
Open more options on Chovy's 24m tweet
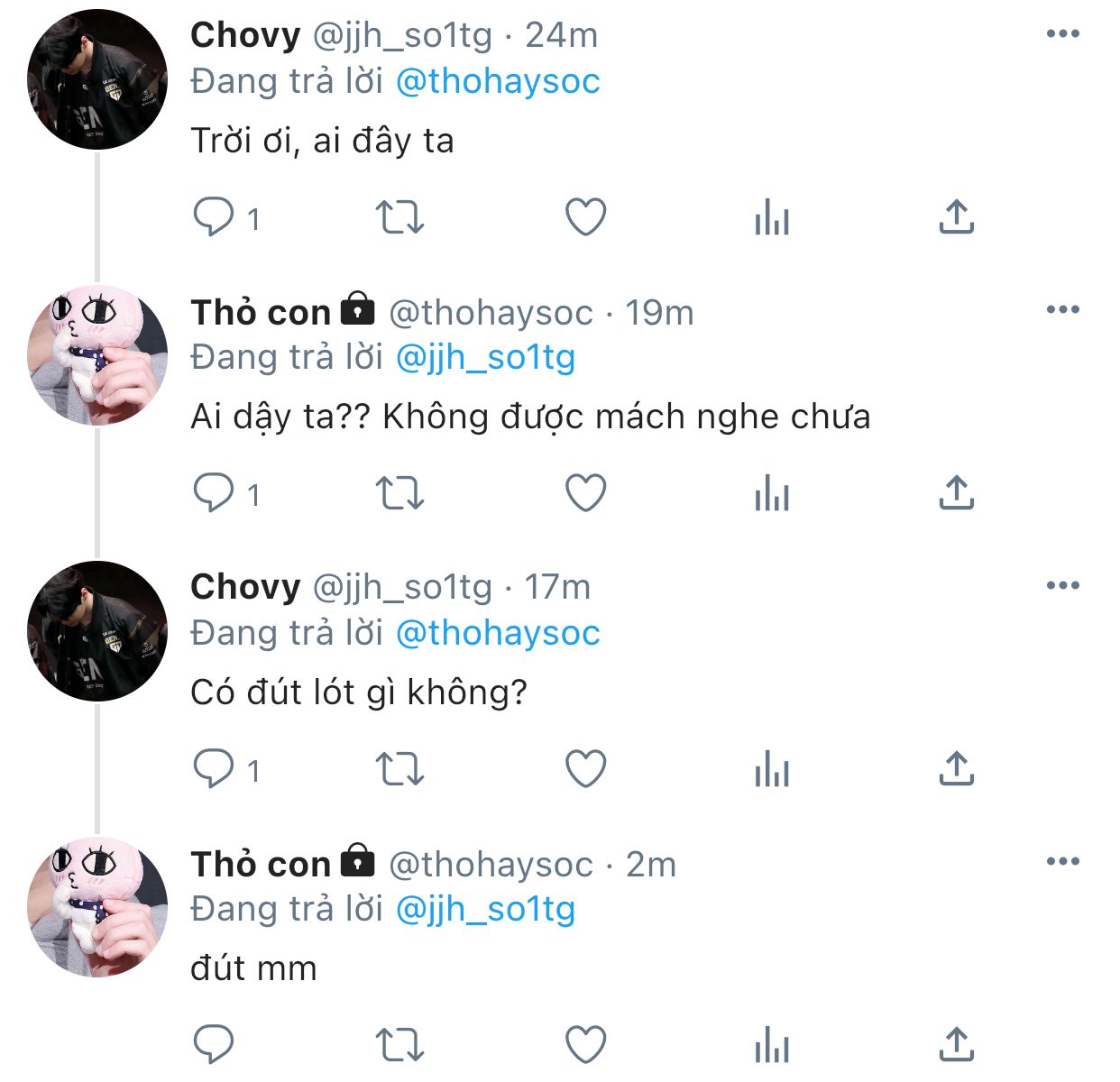tap(1063, 34)
